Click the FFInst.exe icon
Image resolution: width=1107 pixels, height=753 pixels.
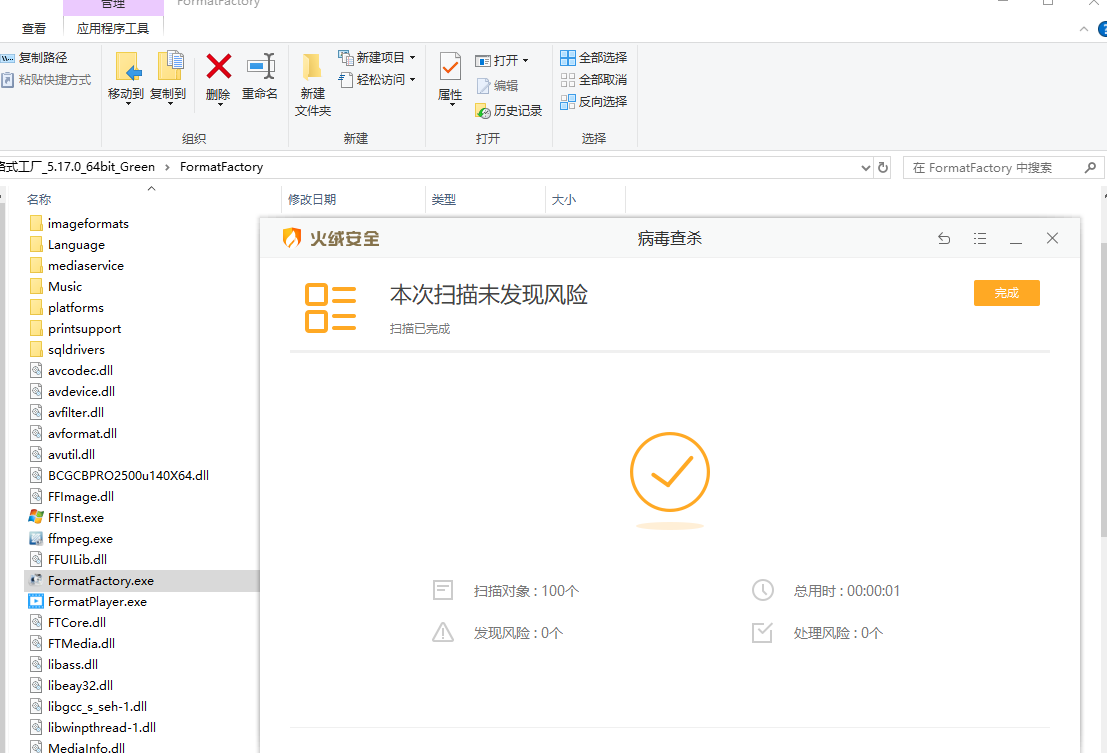36,517
